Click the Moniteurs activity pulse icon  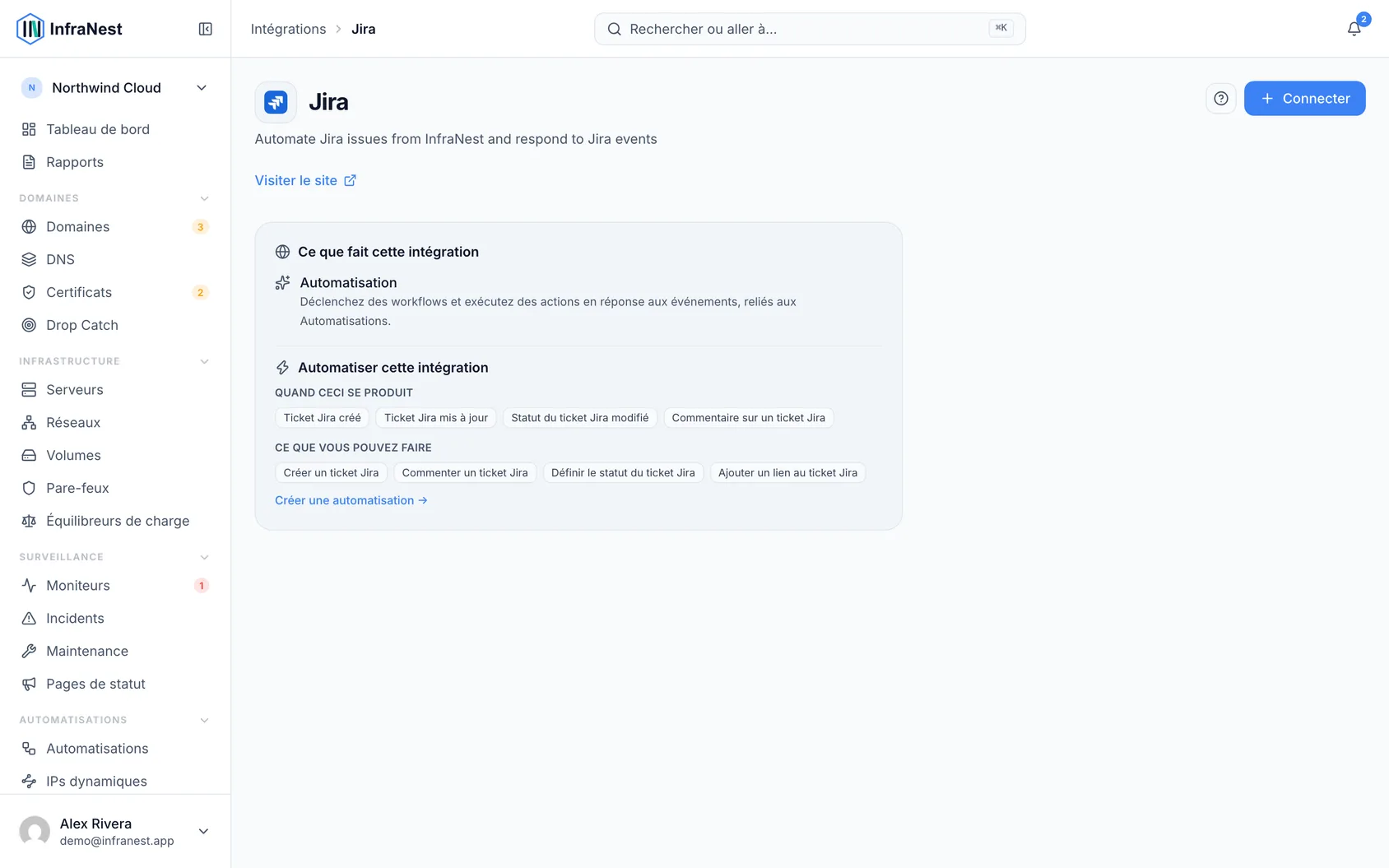pos(29,585)
